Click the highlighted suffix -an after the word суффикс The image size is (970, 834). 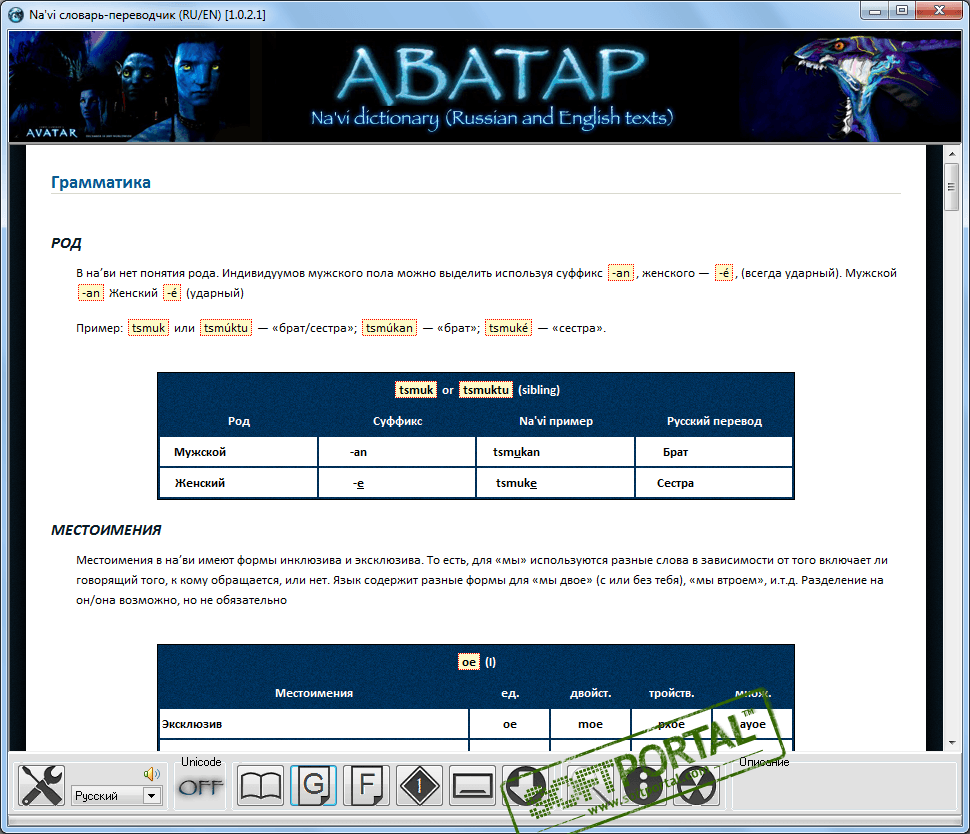coord(620,273)
